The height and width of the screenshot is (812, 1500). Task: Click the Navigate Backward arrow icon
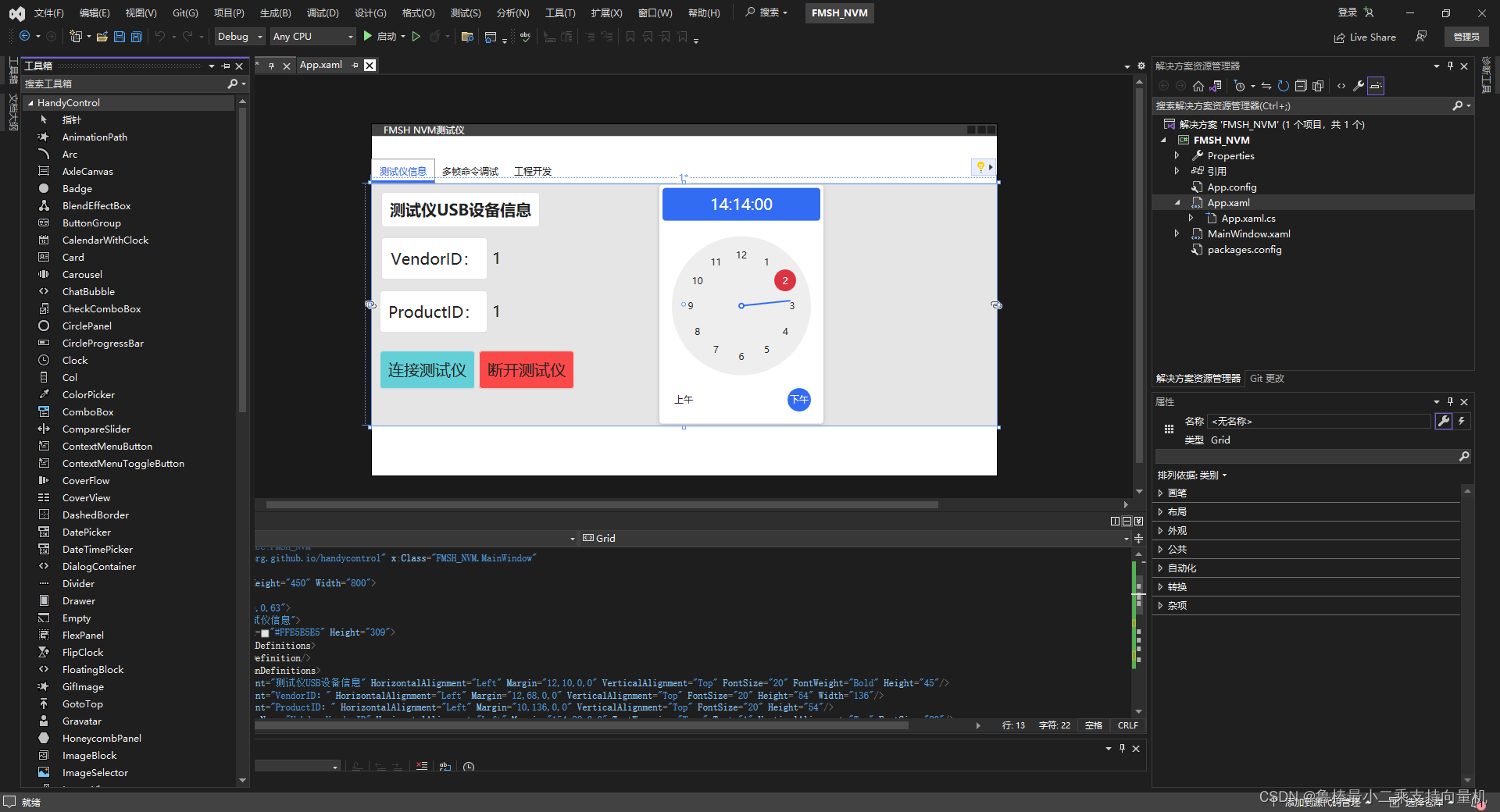click(25, 37)
